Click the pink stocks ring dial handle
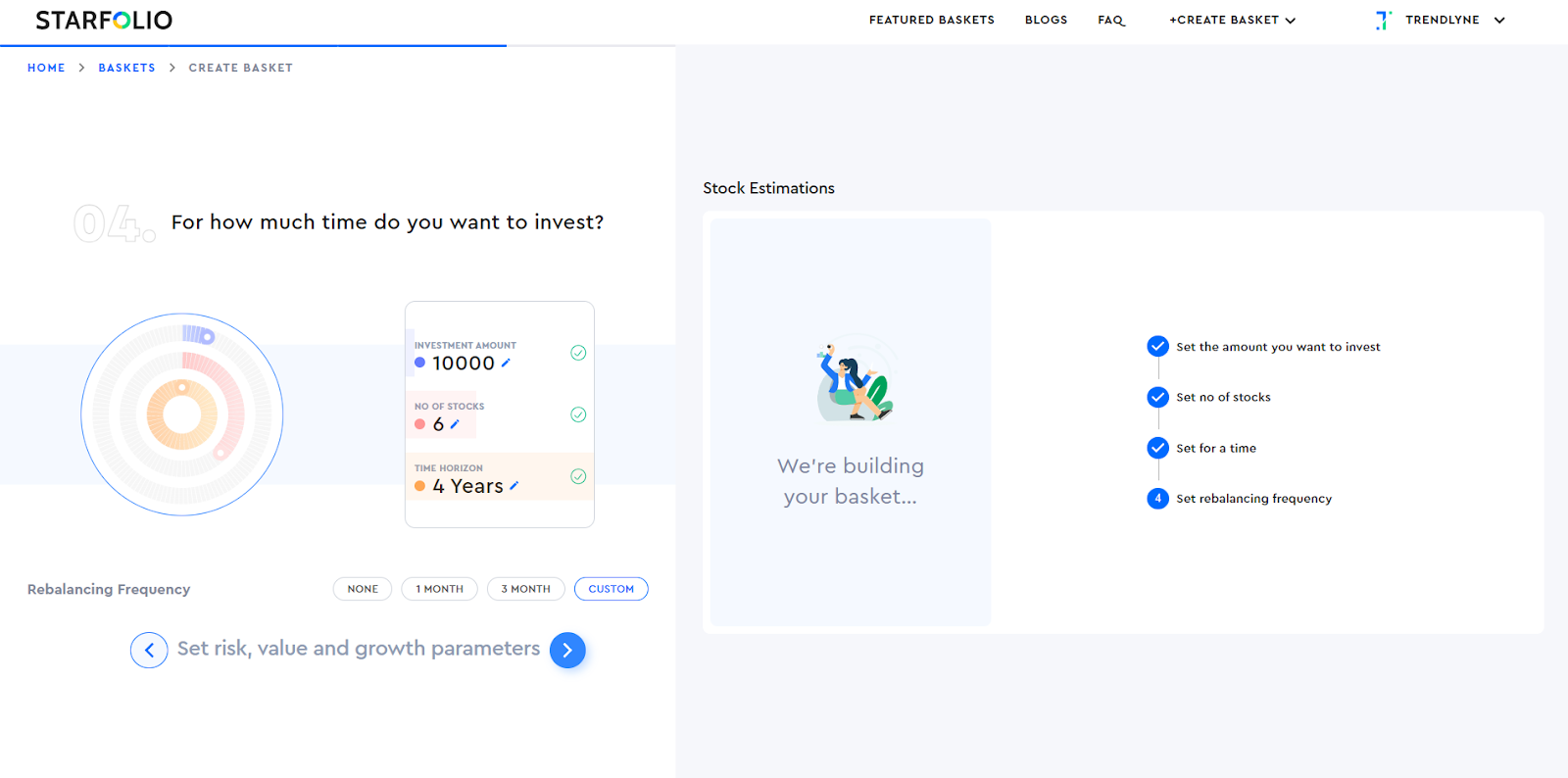Screen dimensions: 1568x778 (x=220, y=453)
